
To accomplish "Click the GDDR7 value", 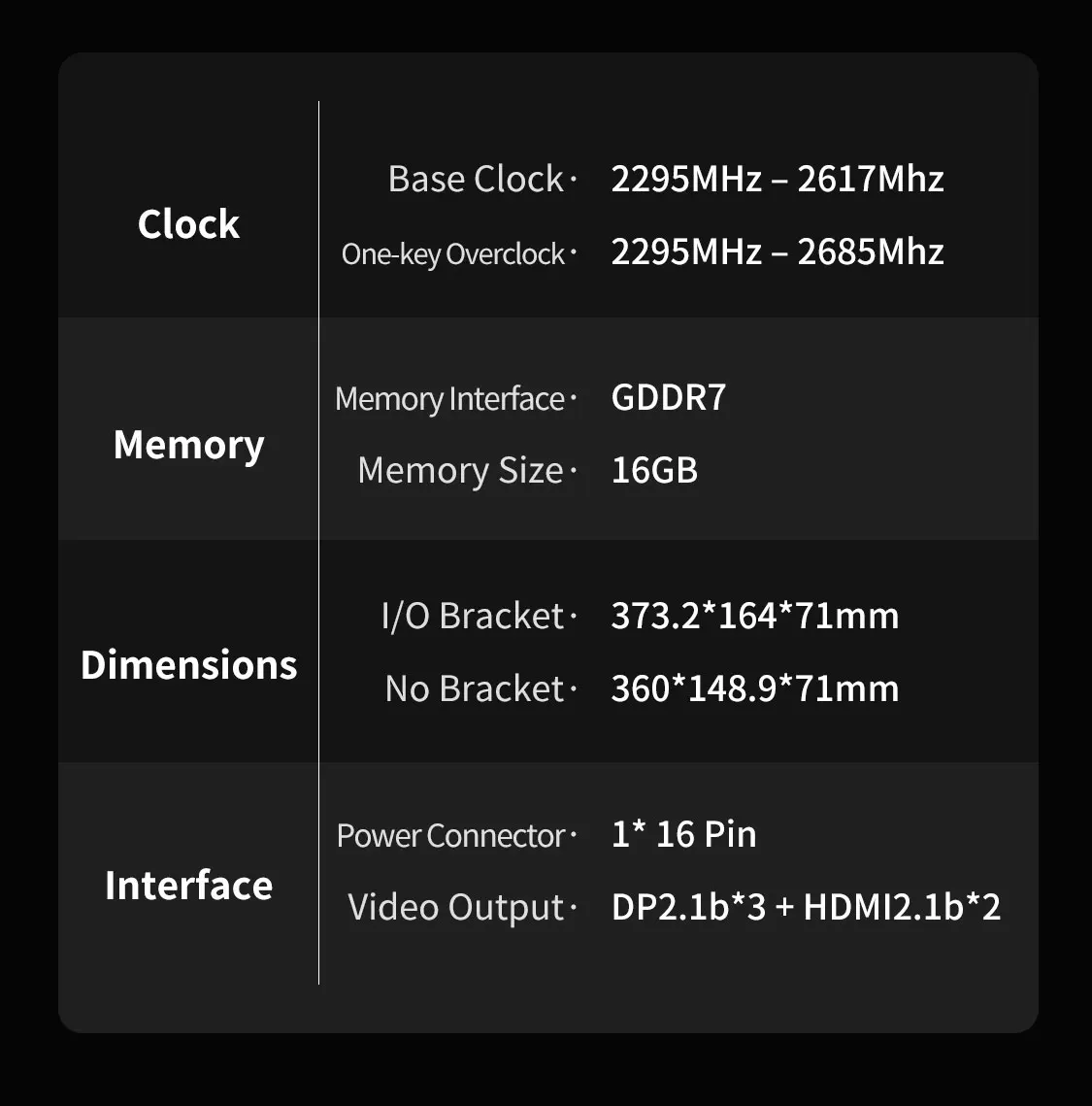I will tap(669, 398).
